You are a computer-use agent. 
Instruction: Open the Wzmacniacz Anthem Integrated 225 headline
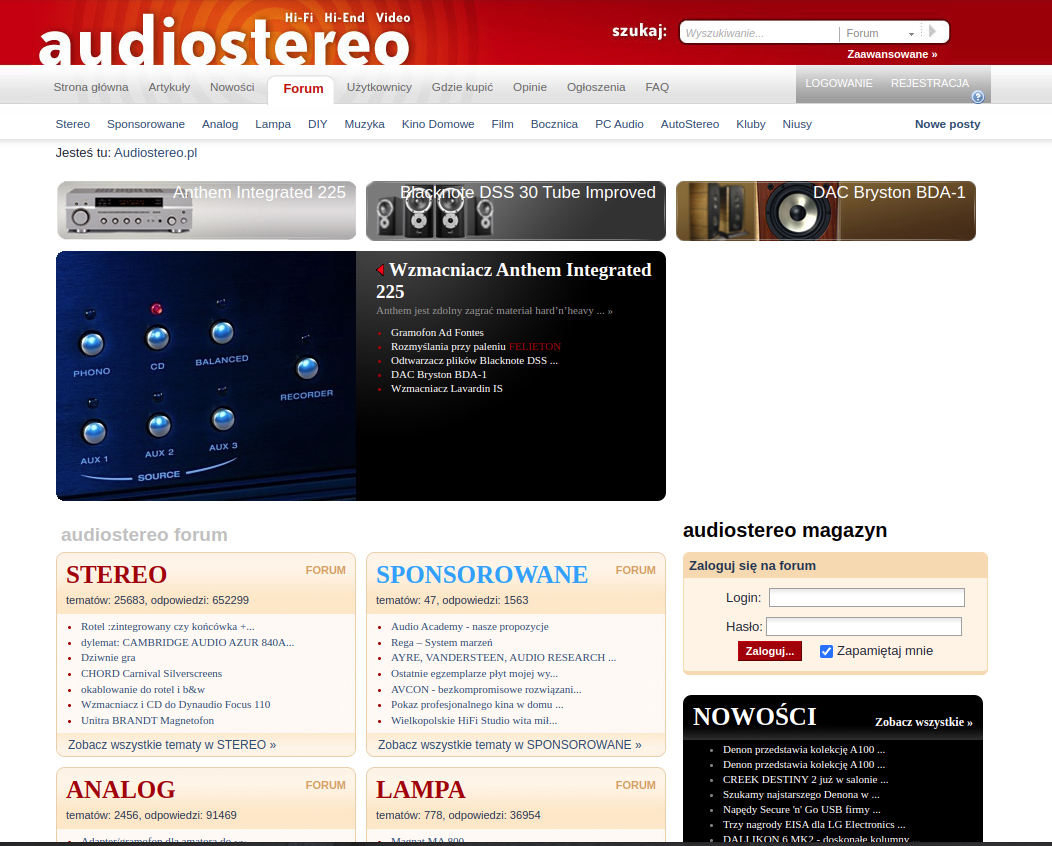click(513, 280)
